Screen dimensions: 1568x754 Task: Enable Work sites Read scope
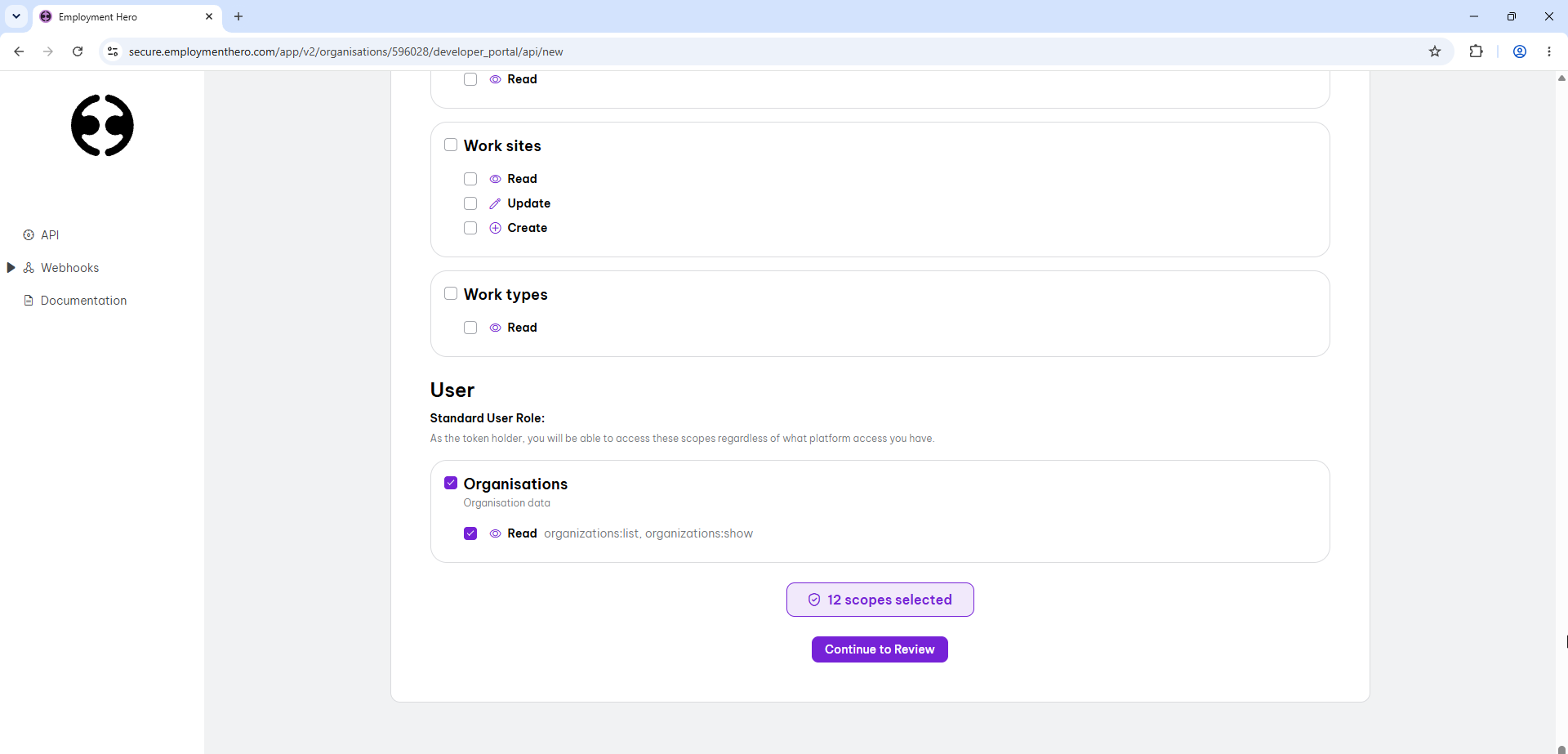(x=470, y=179)
